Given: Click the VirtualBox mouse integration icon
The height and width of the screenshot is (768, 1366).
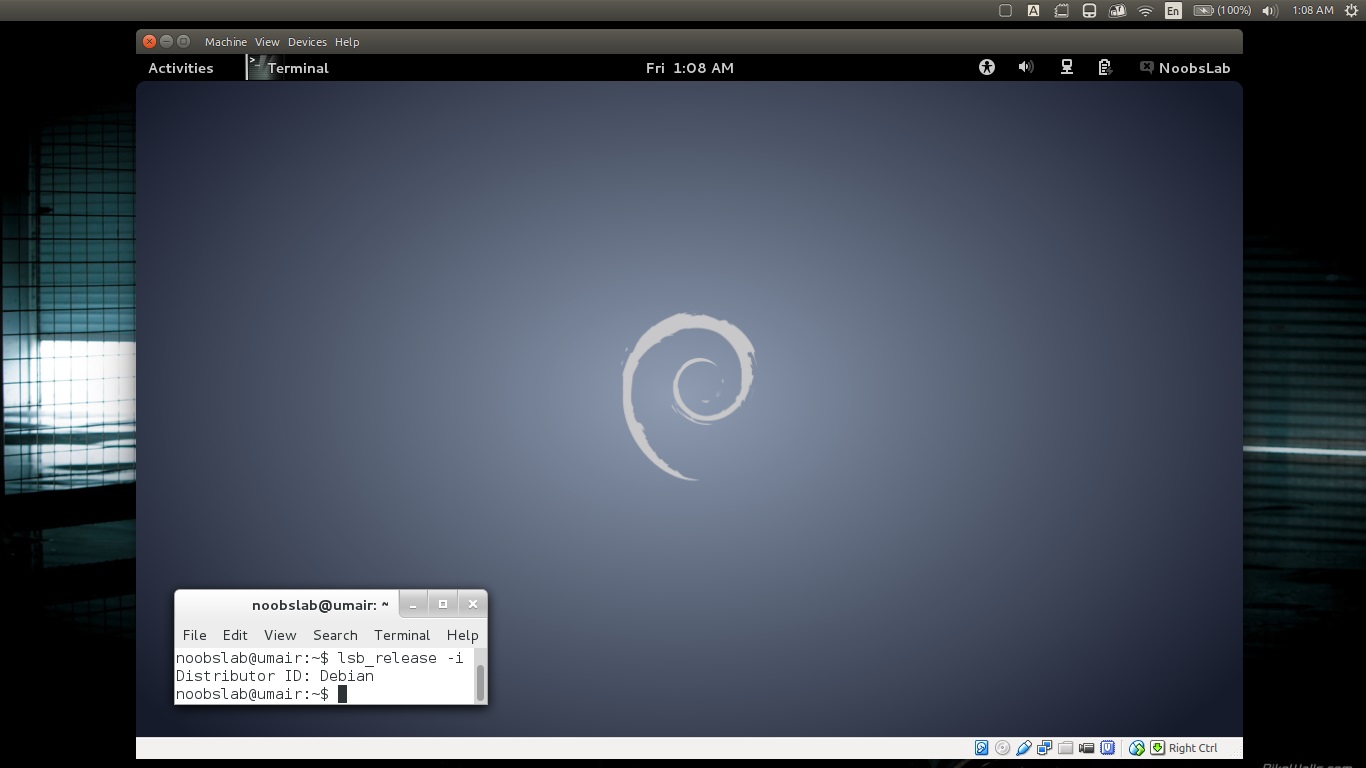Looking at the screenshot, I should click(1136, 748).
